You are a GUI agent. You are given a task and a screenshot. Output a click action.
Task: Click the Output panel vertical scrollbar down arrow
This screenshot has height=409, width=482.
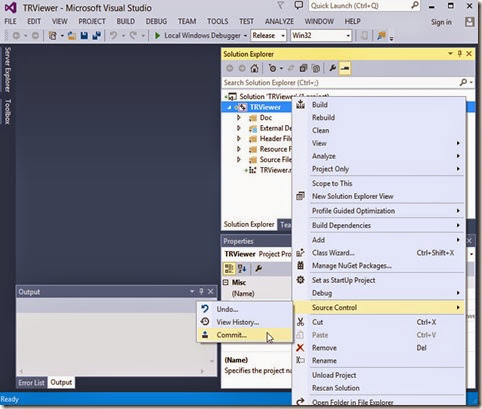point(212,361)
